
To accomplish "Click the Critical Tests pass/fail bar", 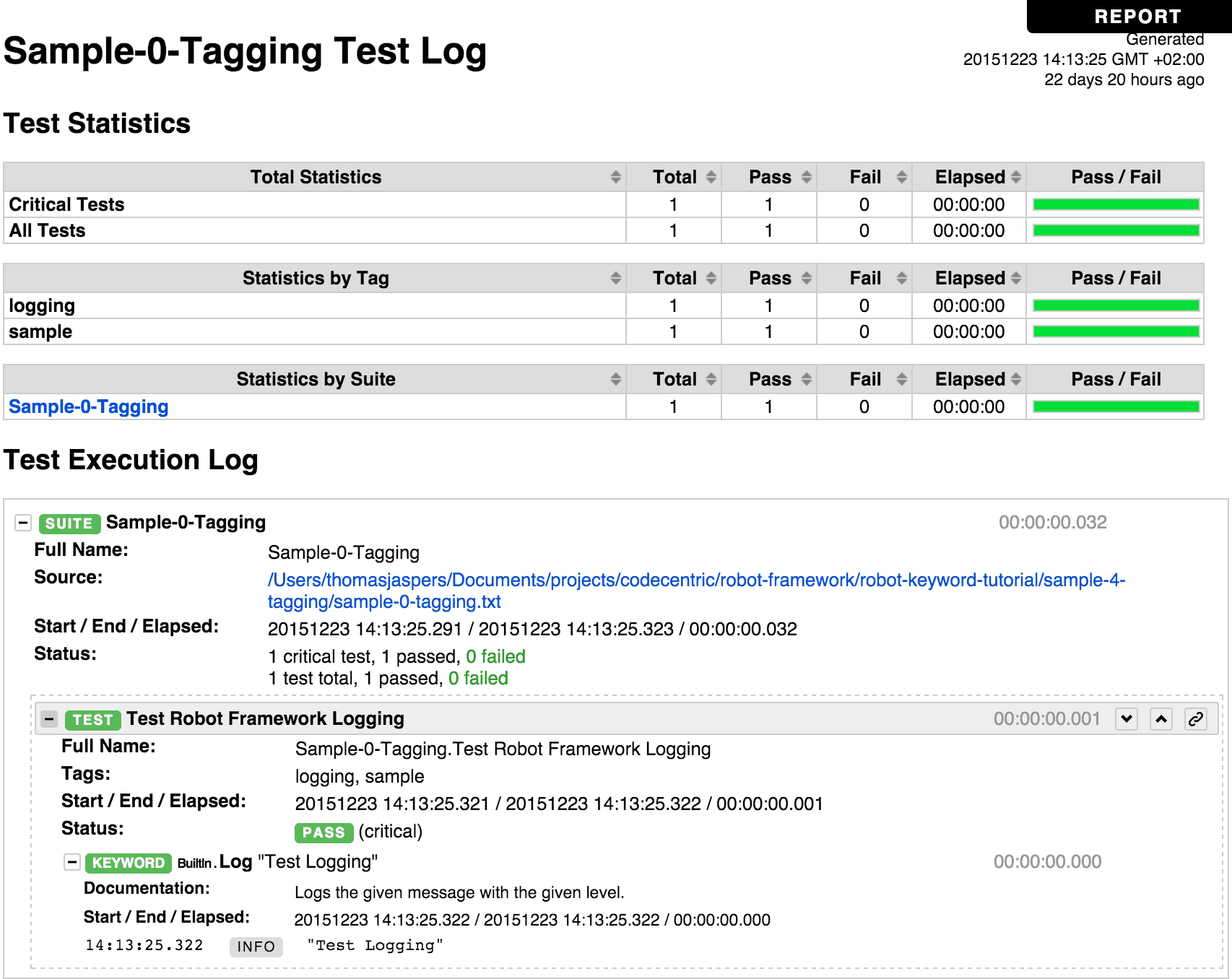I will [1116, 205].
